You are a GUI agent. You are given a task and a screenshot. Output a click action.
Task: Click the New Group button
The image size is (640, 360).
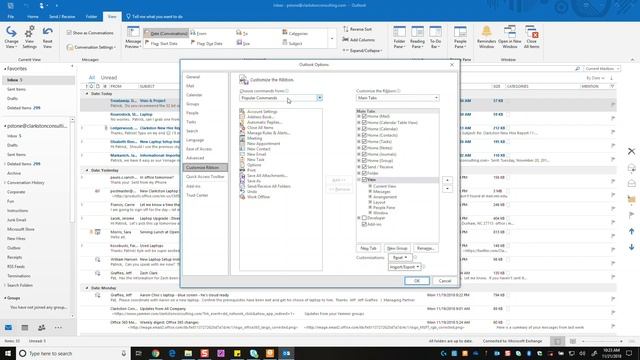pos(397,248)
